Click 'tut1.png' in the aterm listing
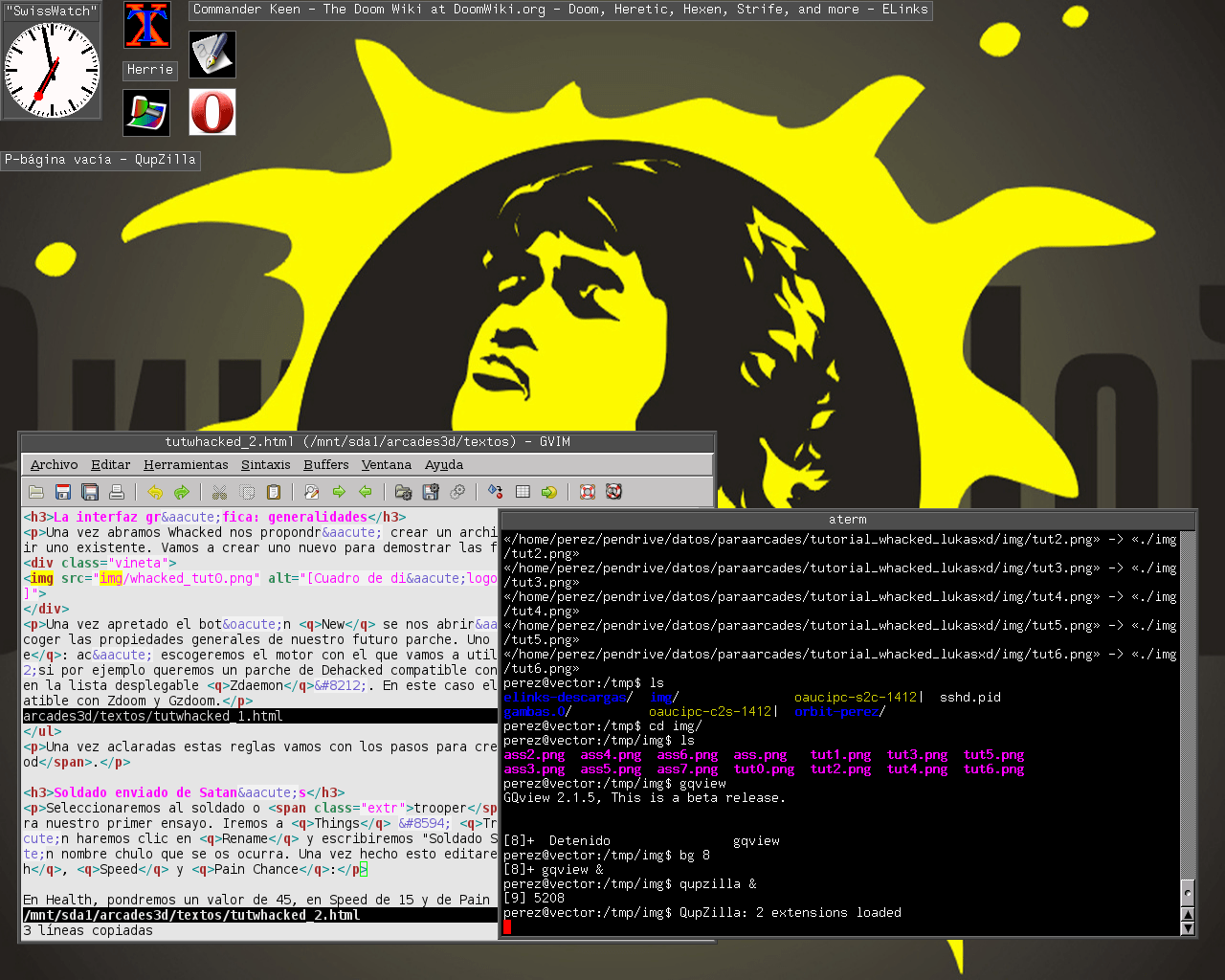The width and height of the screenshot is (1225, 980). (x=840, y=755)
